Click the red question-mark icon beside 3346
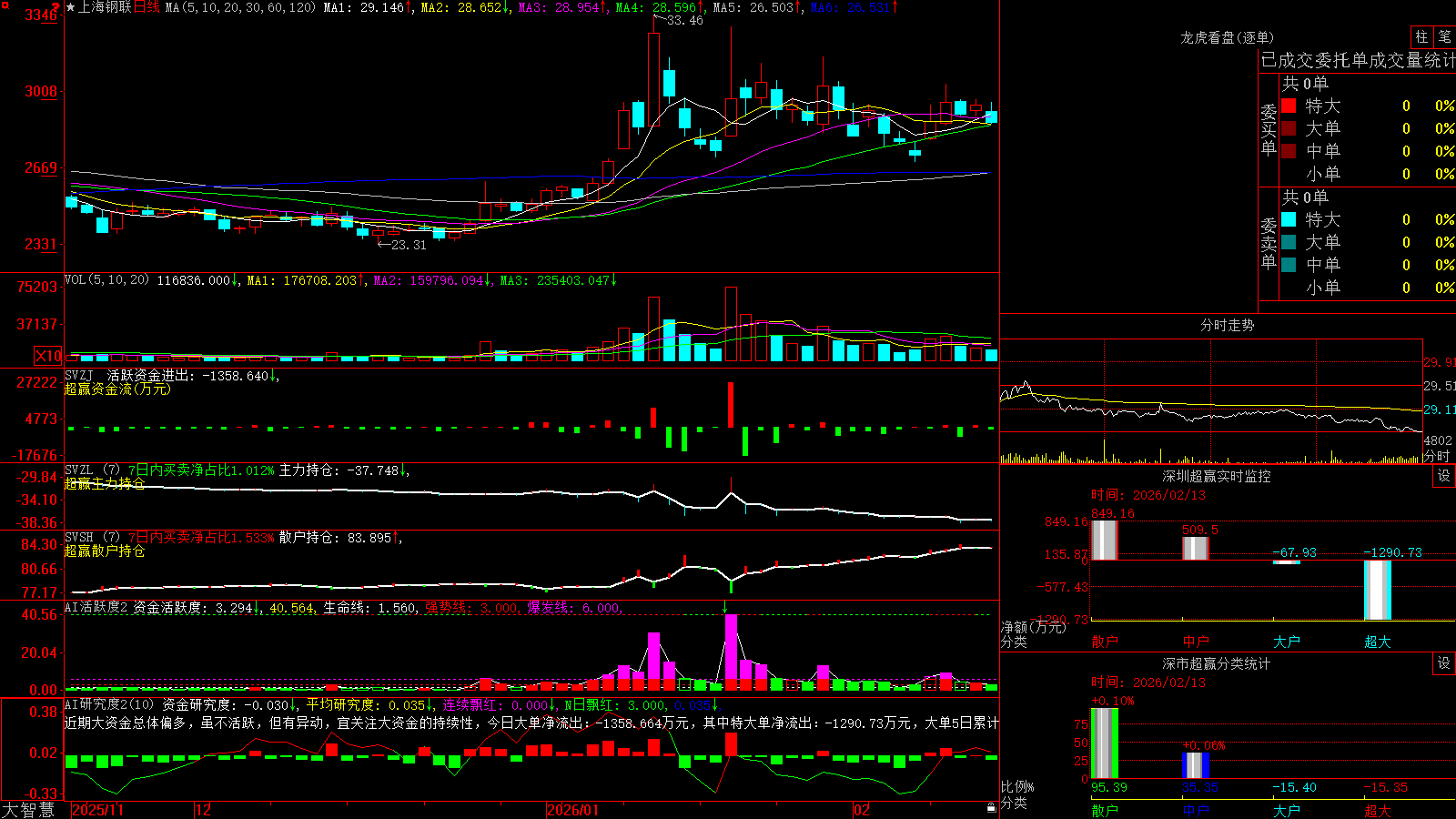This screenshot has width=1456, height=819. pyautogui.click(x=56, y=7)
